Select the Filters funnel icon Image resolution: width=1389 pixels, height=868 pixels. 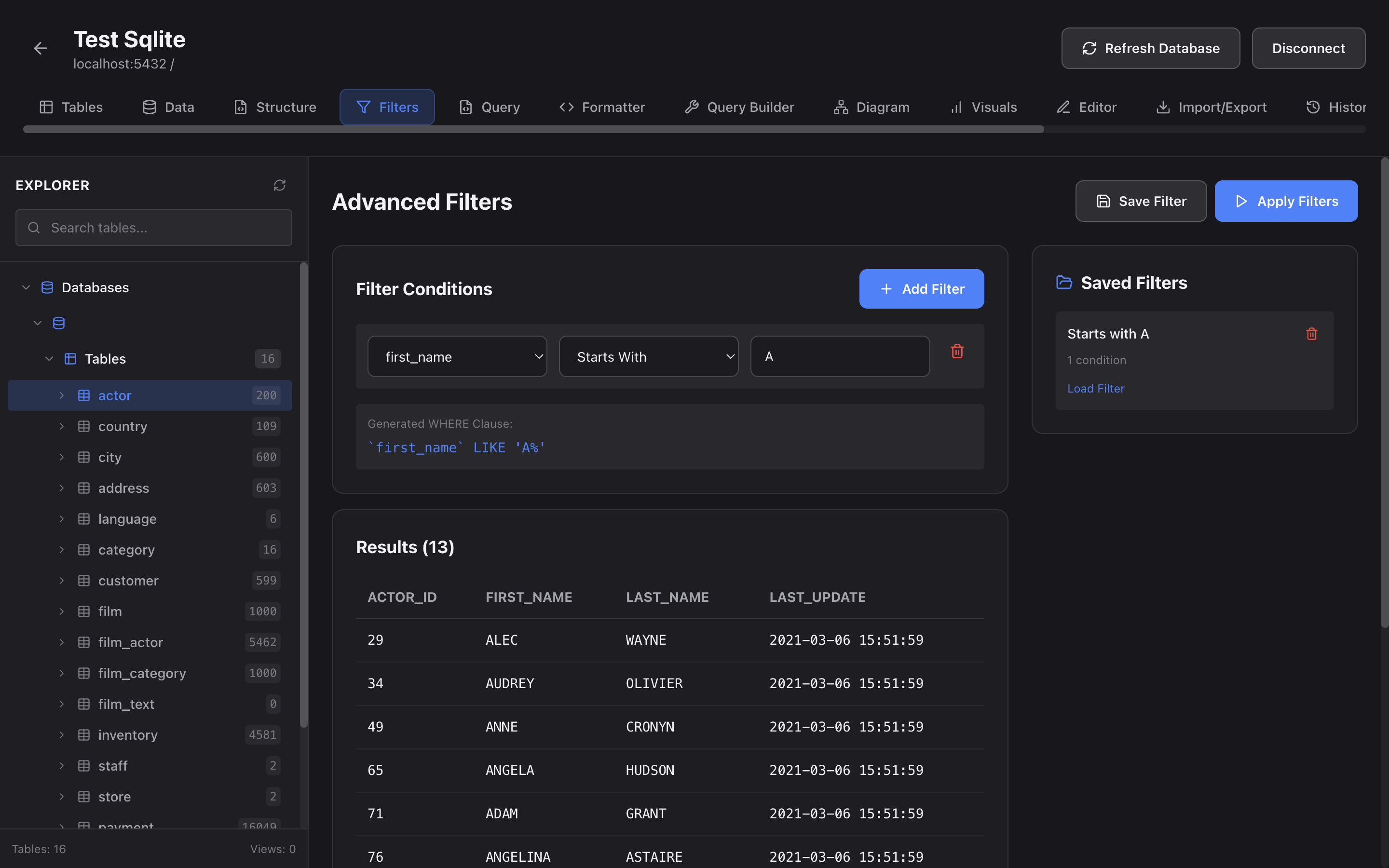[363, 107]
